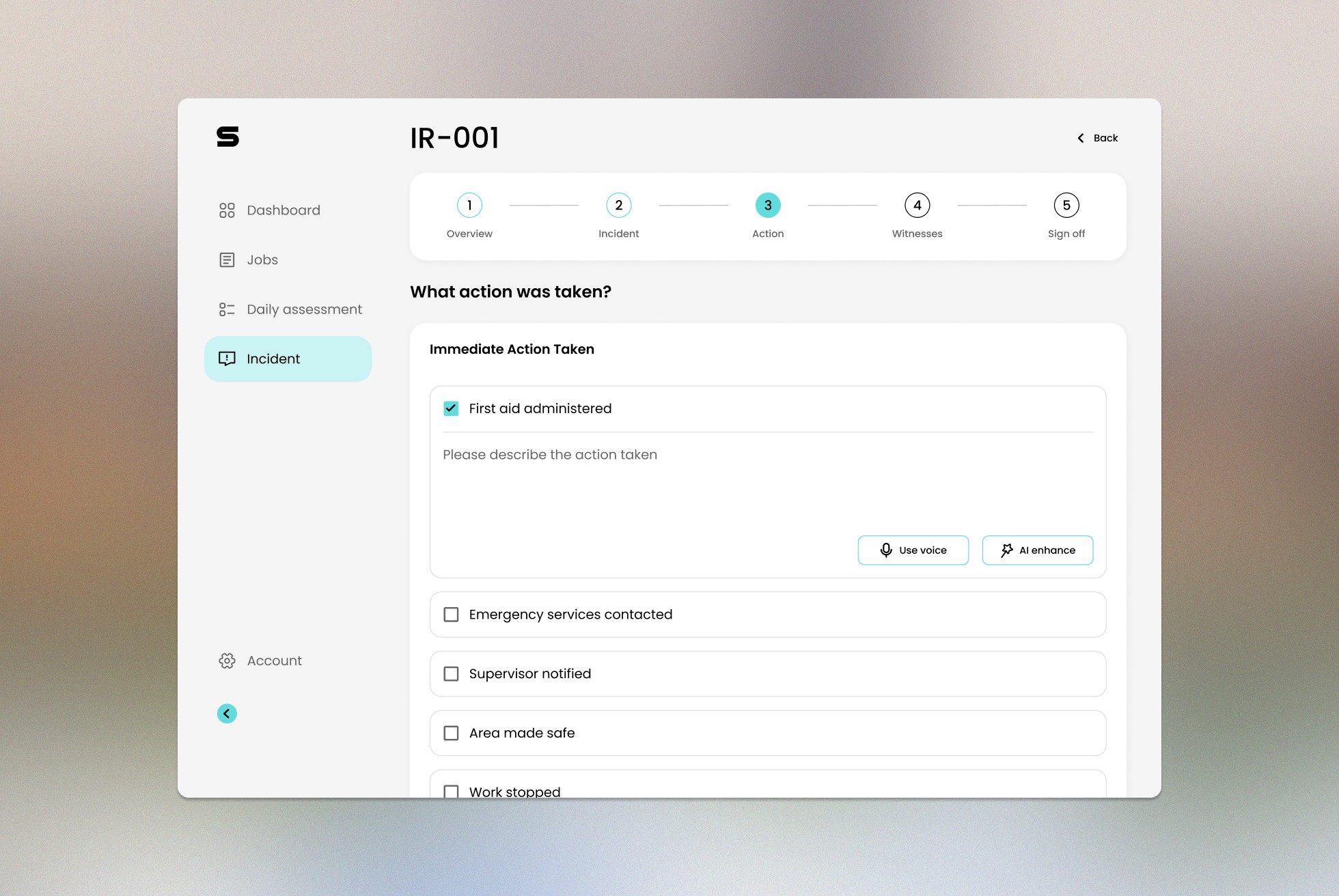The height and width of the screenshot is (896, 1339).
Task: Jump to step 4 Witnesses
Action: 917,206
